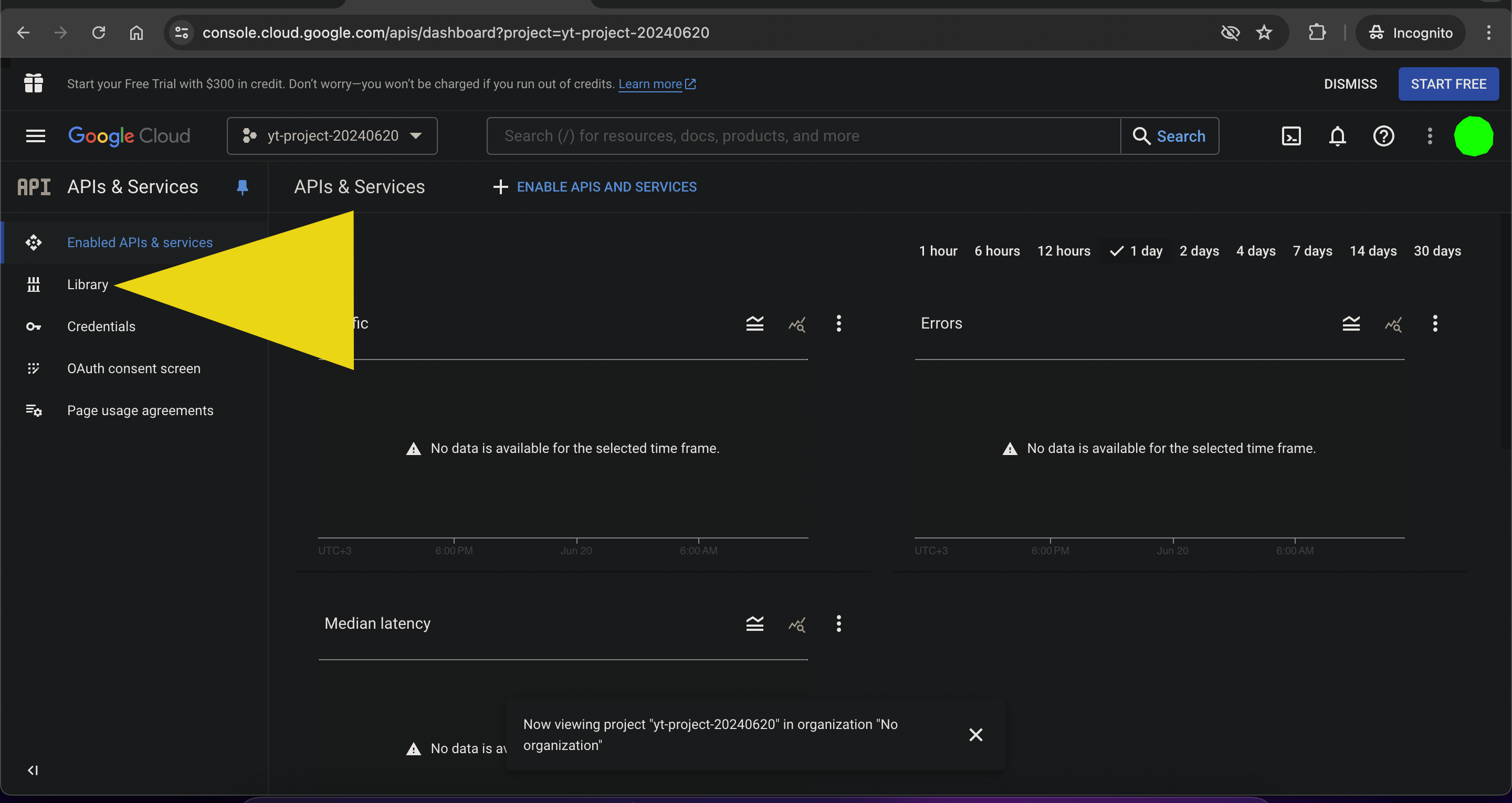
Task: Open the Chrome three-dot menu
Action: [x=1488, y=33]
